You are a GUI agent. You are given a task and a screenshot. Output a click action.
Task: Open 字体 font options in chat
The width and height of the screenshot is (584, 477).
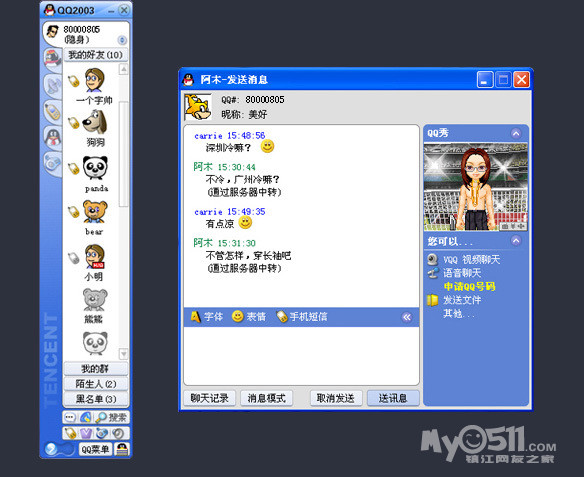tap(207, 317)
